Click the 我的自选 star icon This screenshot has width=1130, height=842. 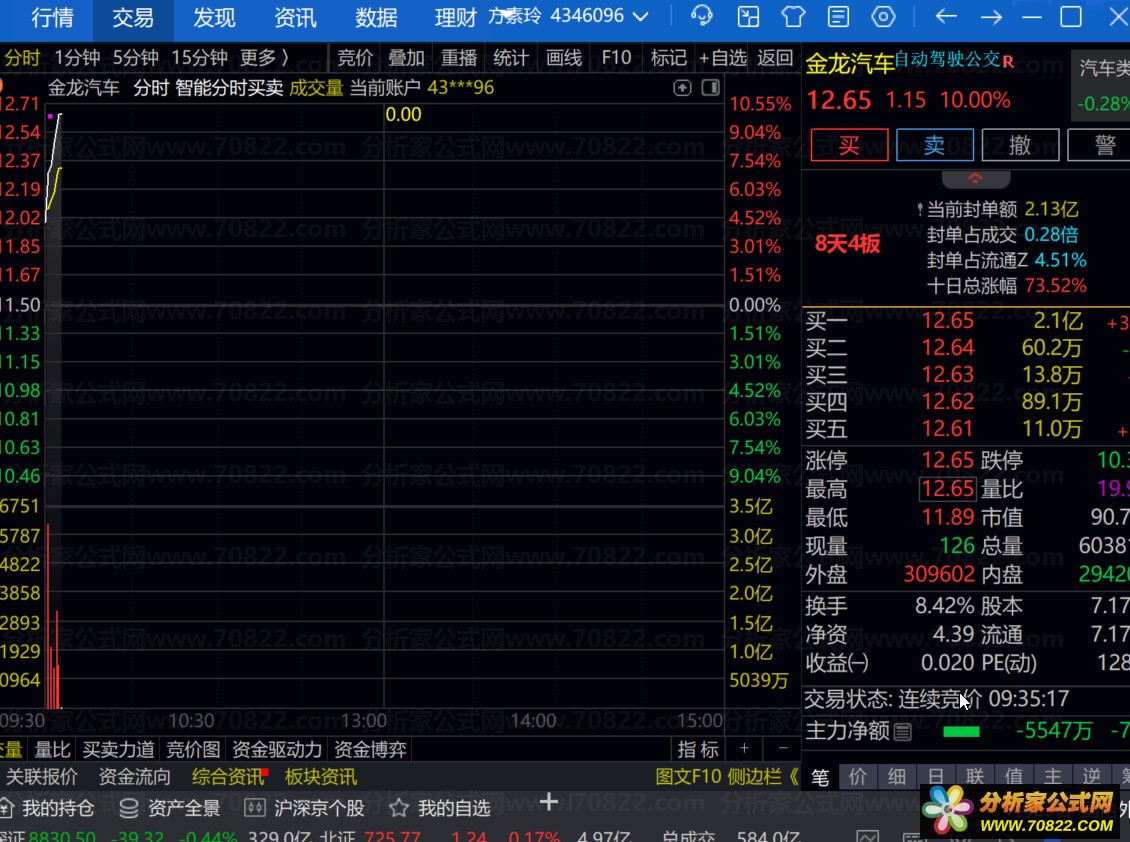(x=399, y=808)
